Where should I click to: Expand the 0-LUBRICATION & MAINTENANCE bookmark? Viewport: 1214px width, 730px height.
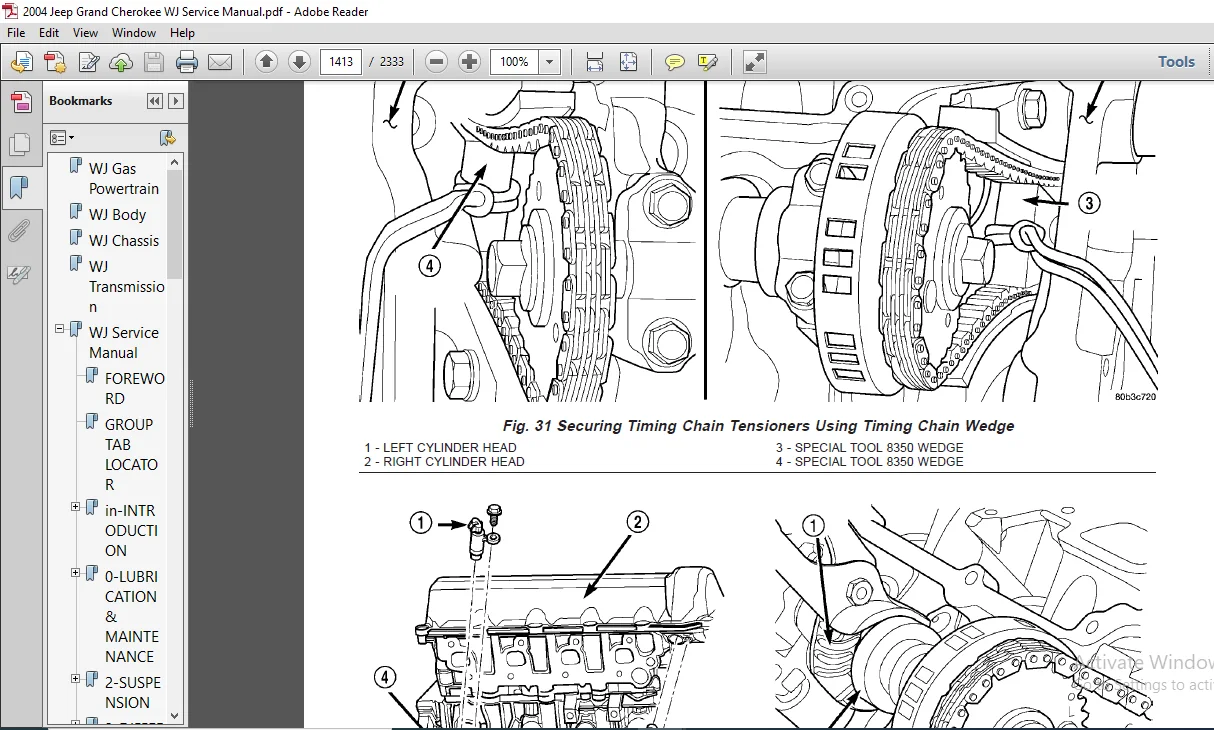[x=75, y=573]
